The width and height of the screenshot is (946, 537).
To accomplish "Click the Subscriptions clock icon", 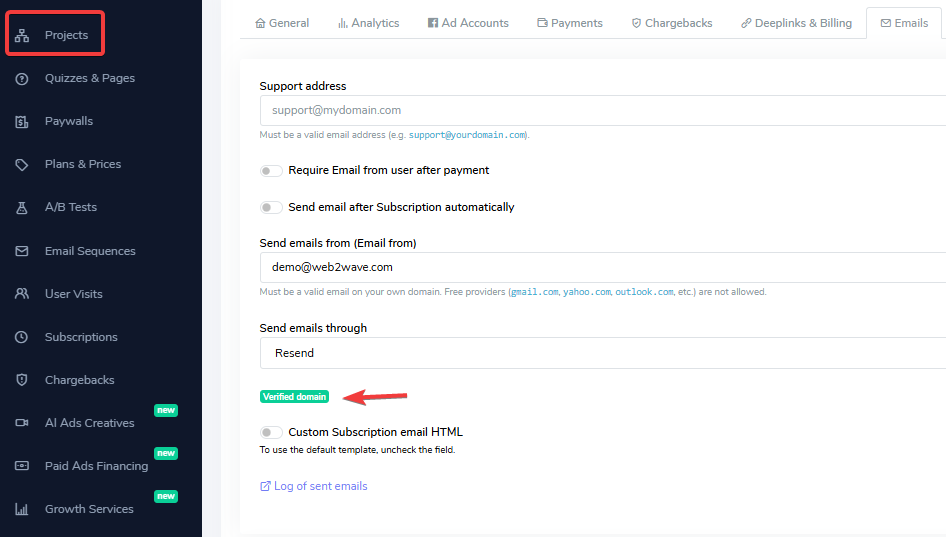I will [22, 337].
